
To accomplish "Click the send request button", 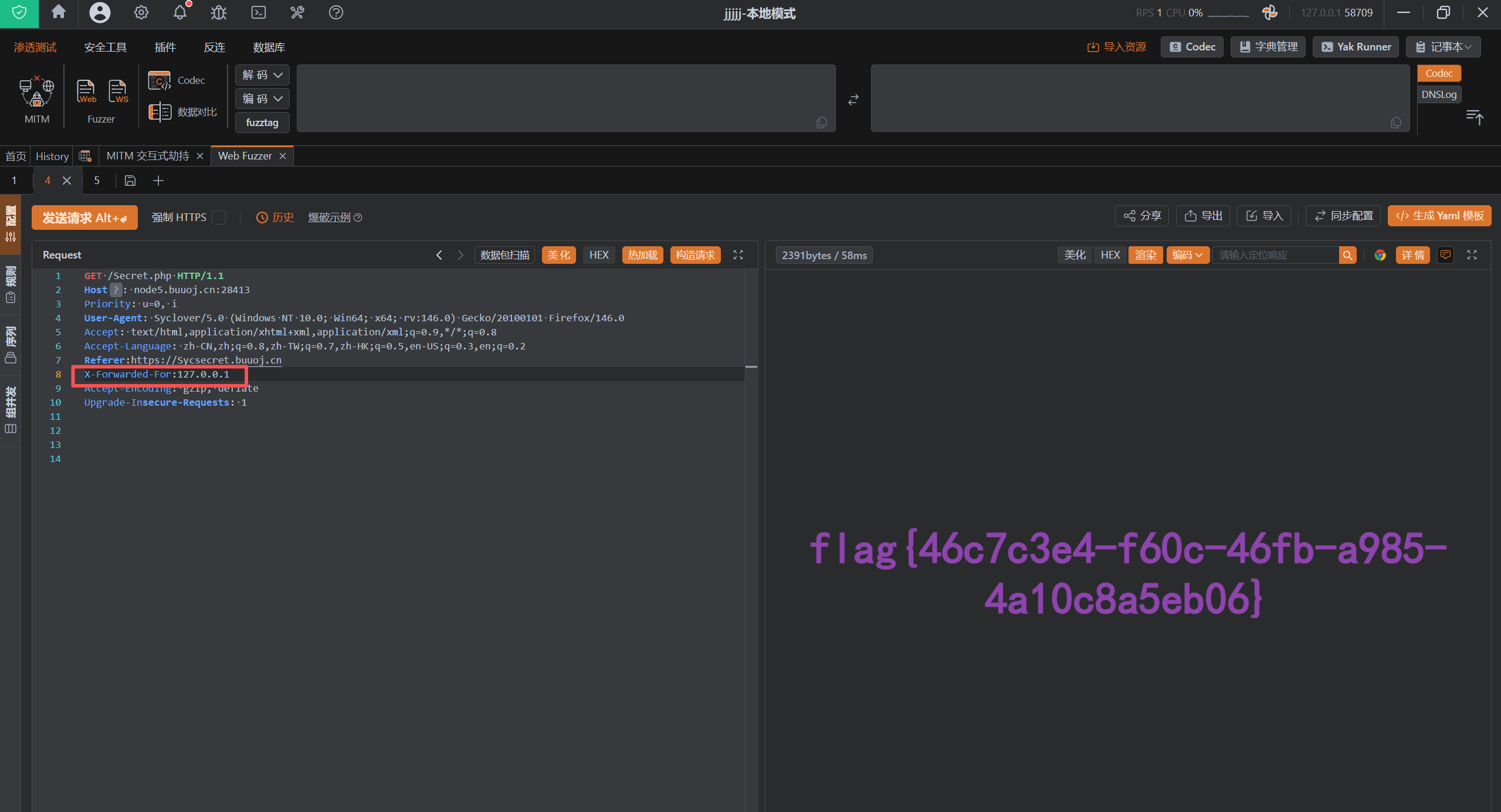I will click(x=84, y=218).
